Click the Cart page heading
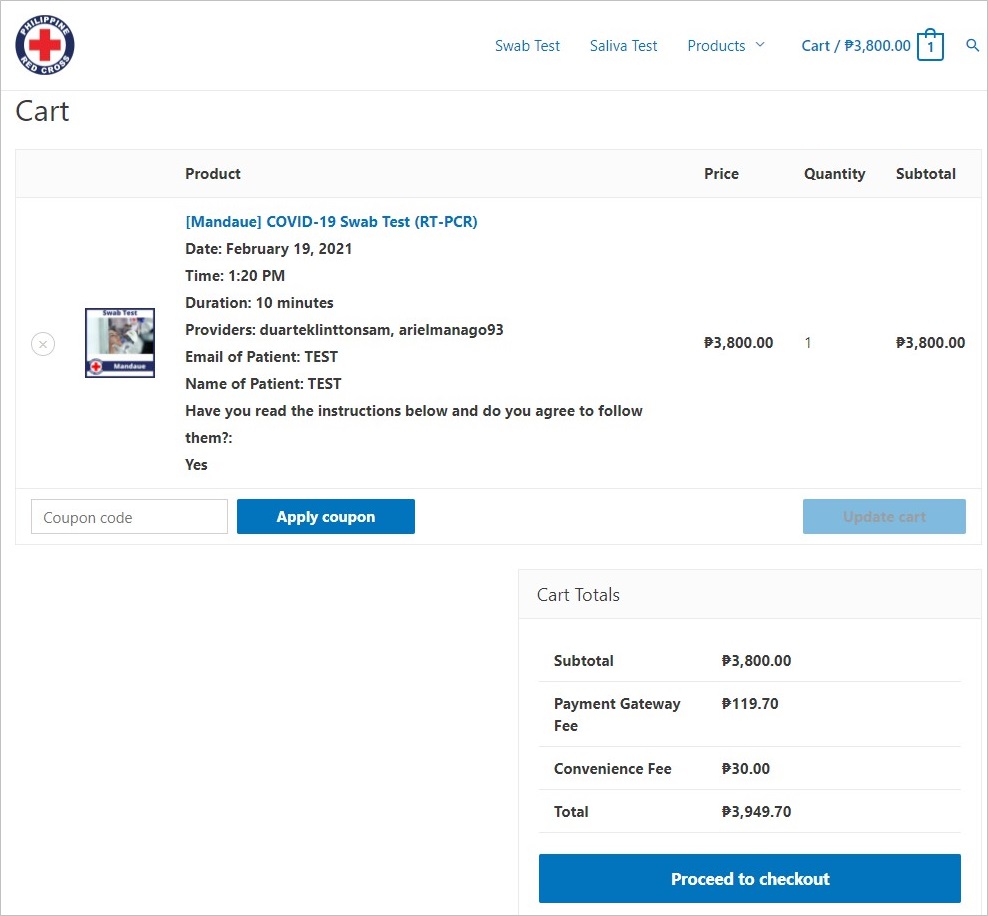 click(42, 112)
